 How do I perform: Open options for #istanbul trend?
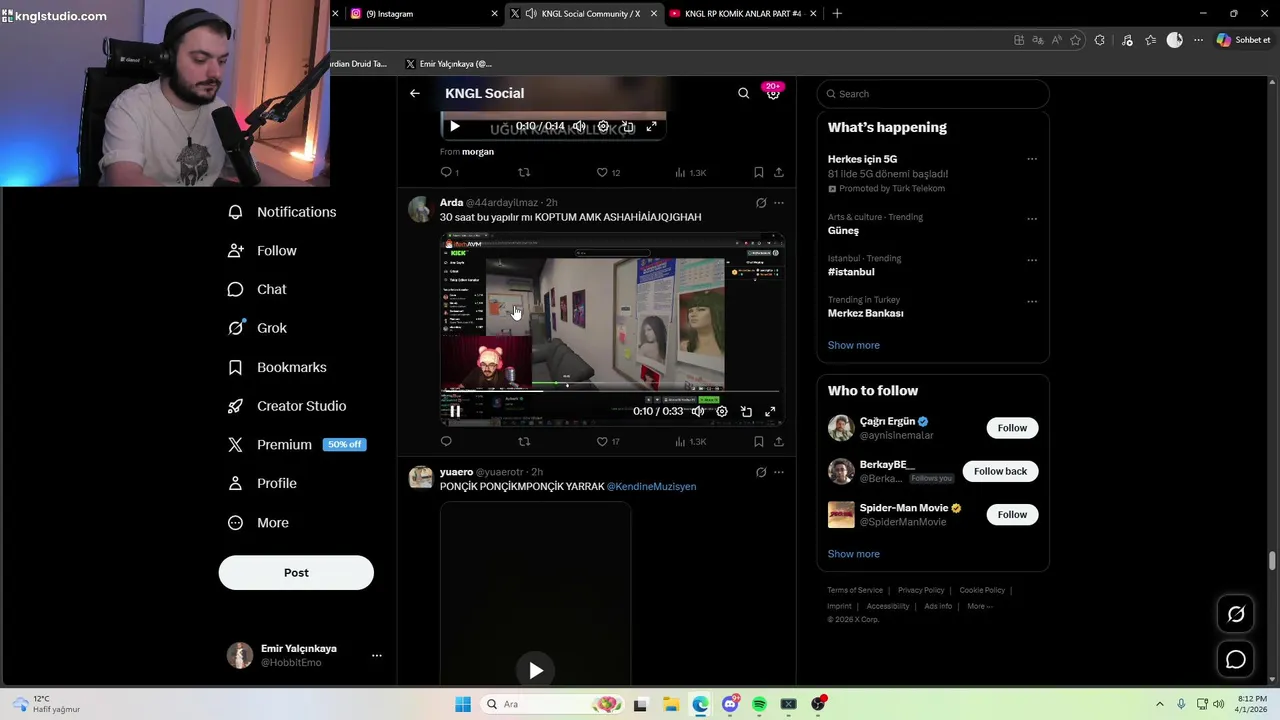(x=1032, y=260)
